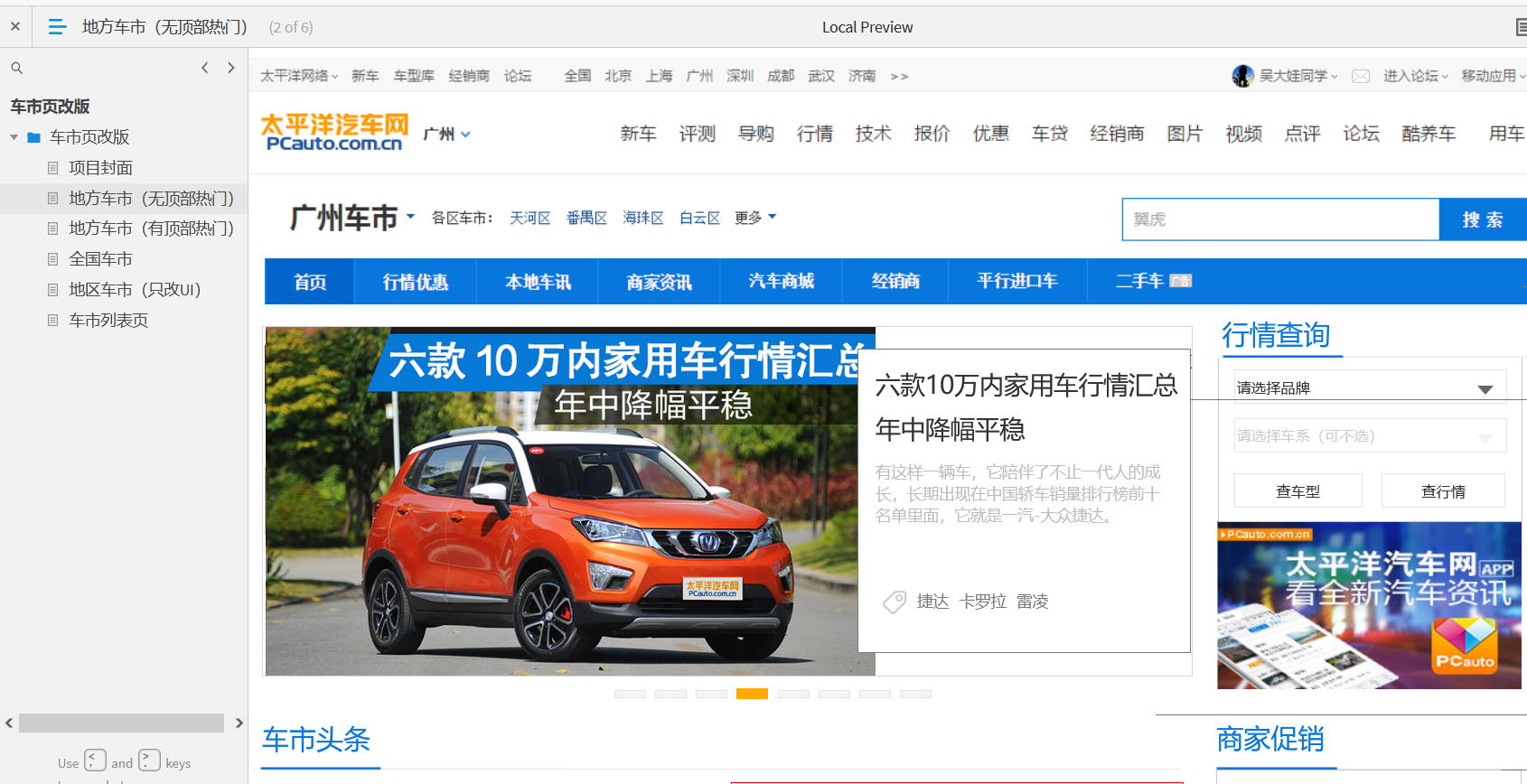Select 北京 city link
The height and width of the screenshot is (784, 1527).
click(618, 76)
